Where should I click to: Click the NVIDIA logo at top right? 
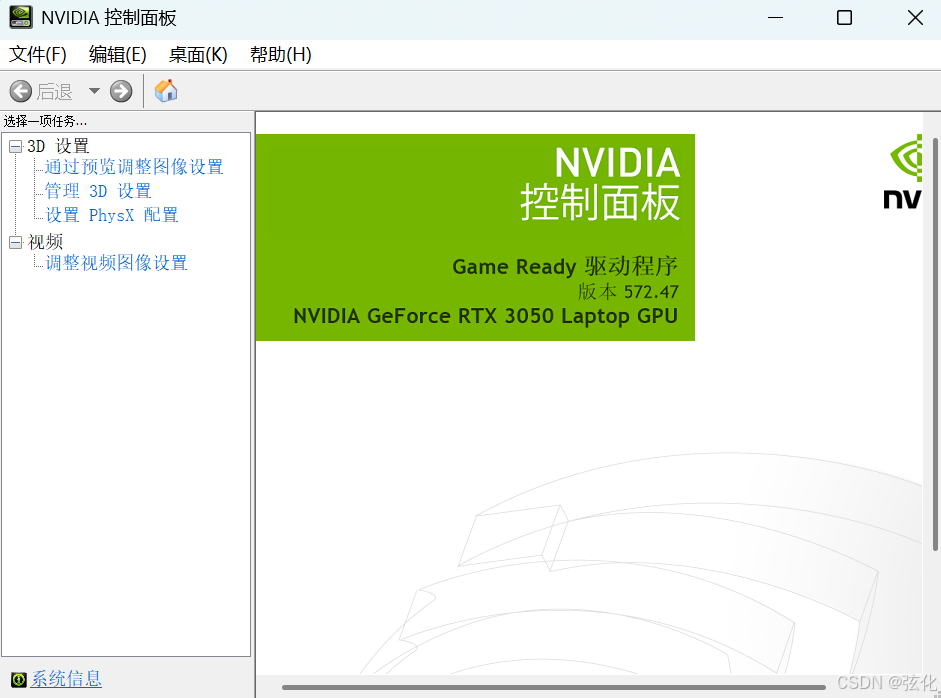[x=905, y=172]
